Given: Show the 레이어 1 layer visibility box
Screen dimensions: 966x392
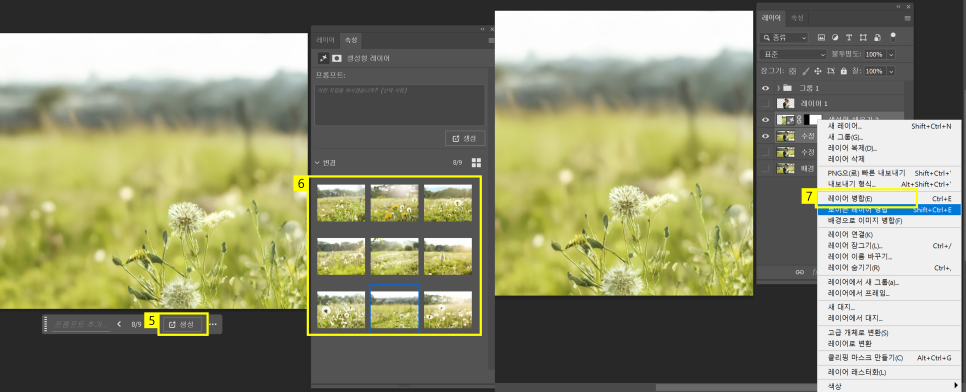Looking at the screenshot, I should click(766, 104).
